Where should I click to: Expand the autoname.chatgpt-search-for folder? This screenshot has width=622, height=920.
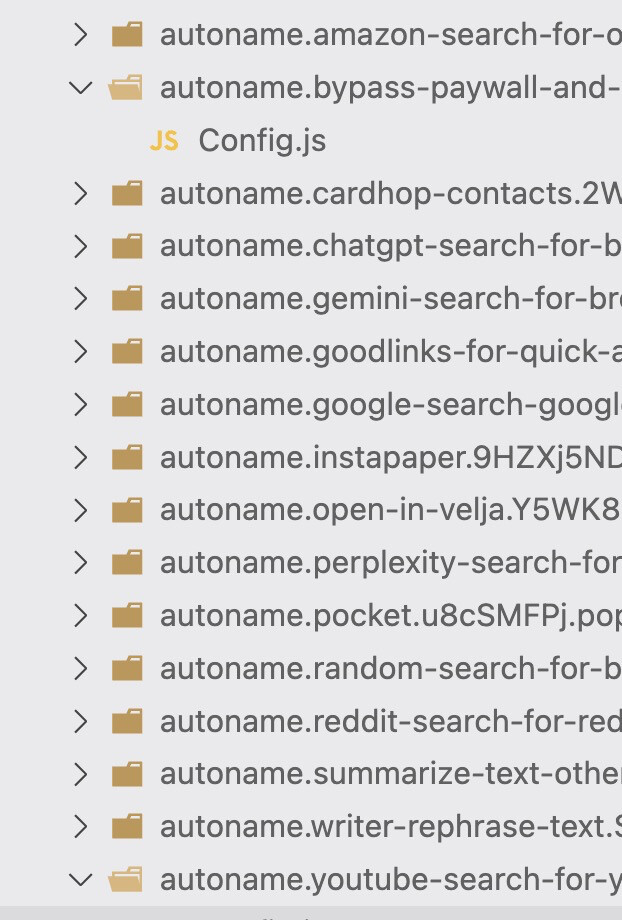(x=80, y=246)
